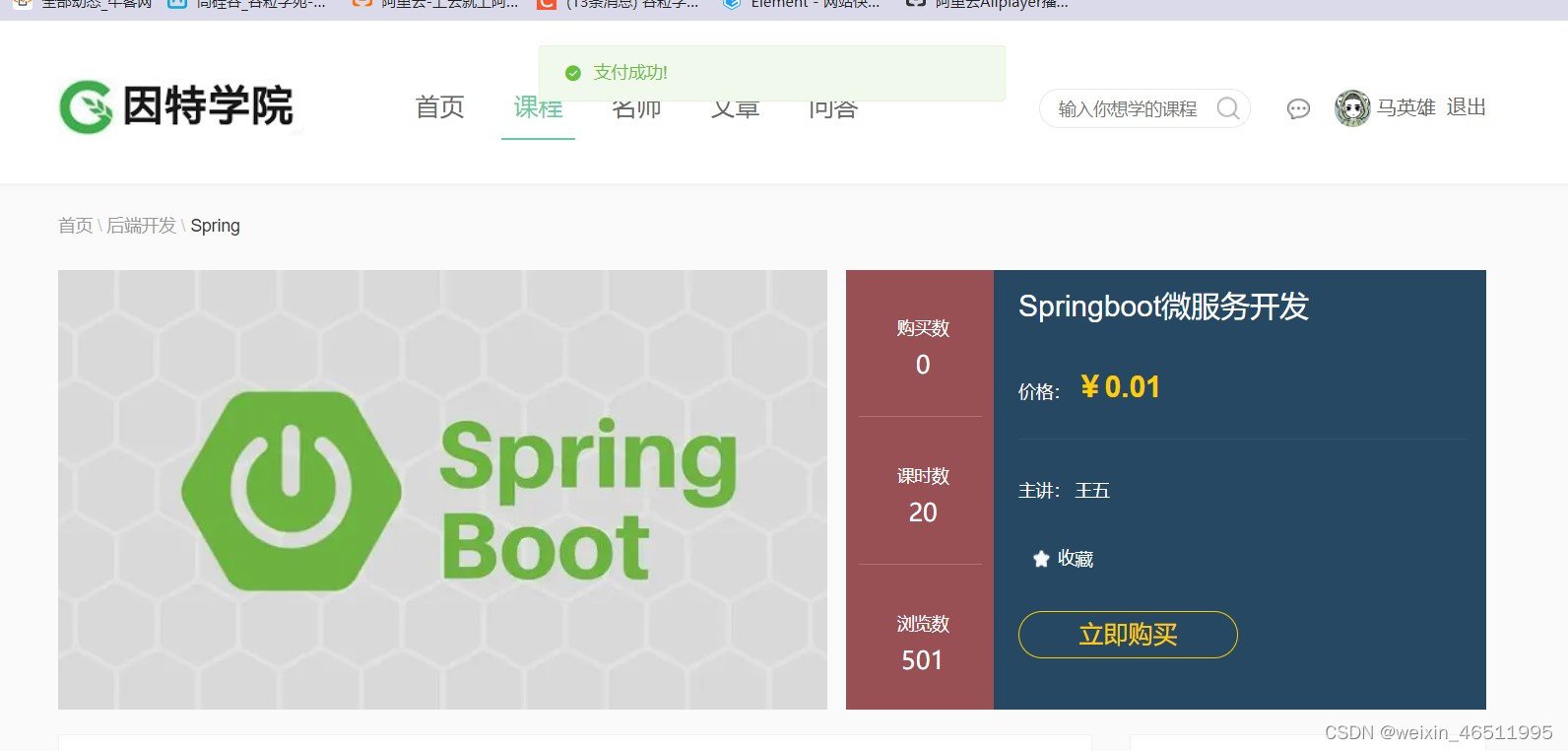Switch to the Element browser tab
This screenshot has height=751, width=1568.
click(802, 5)
